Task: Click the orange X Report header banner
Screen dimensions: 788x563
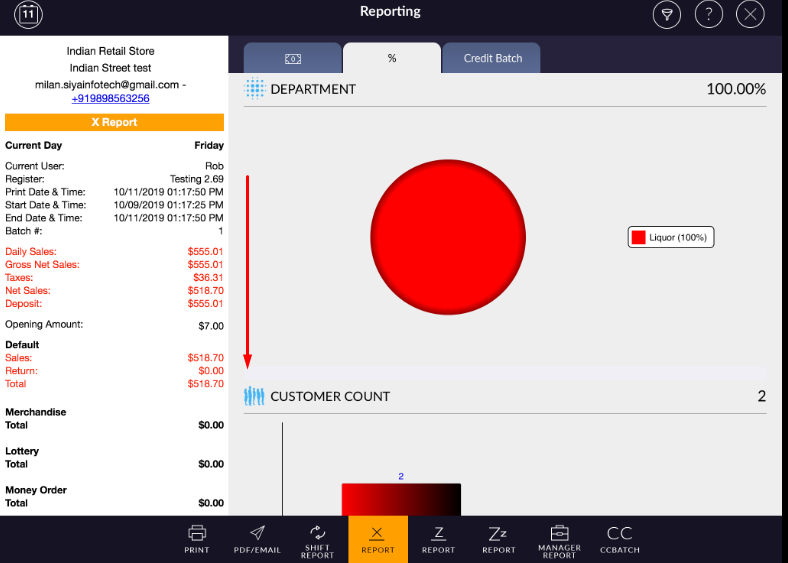Action: click(114, 122)
